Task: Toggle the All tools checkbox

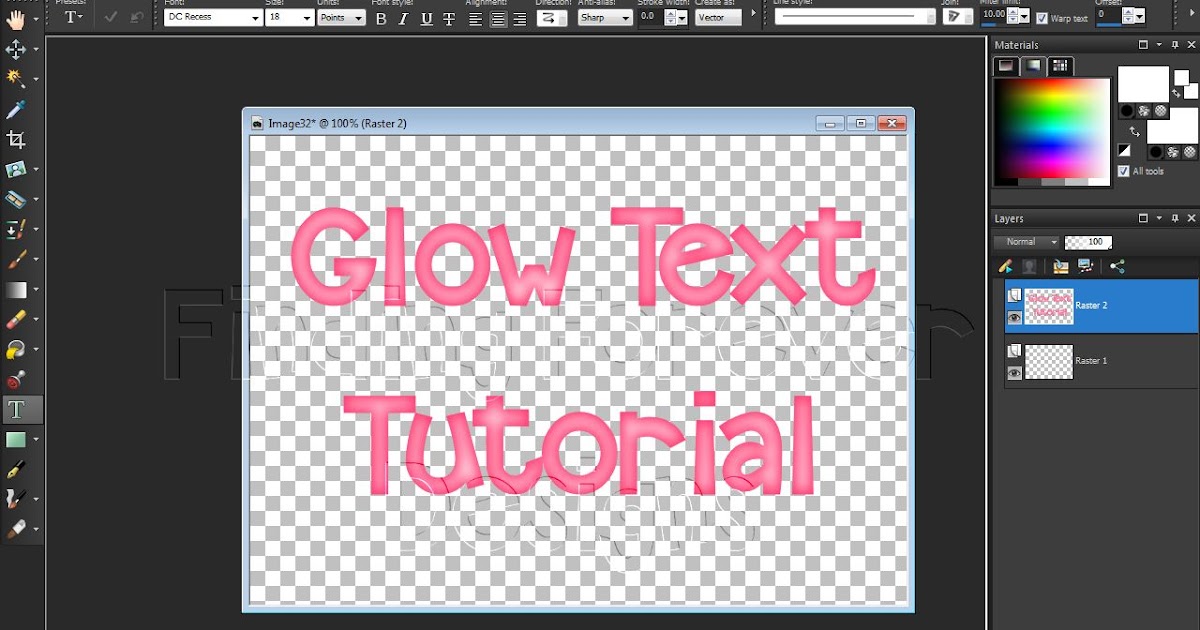Action: [1124, 170]
